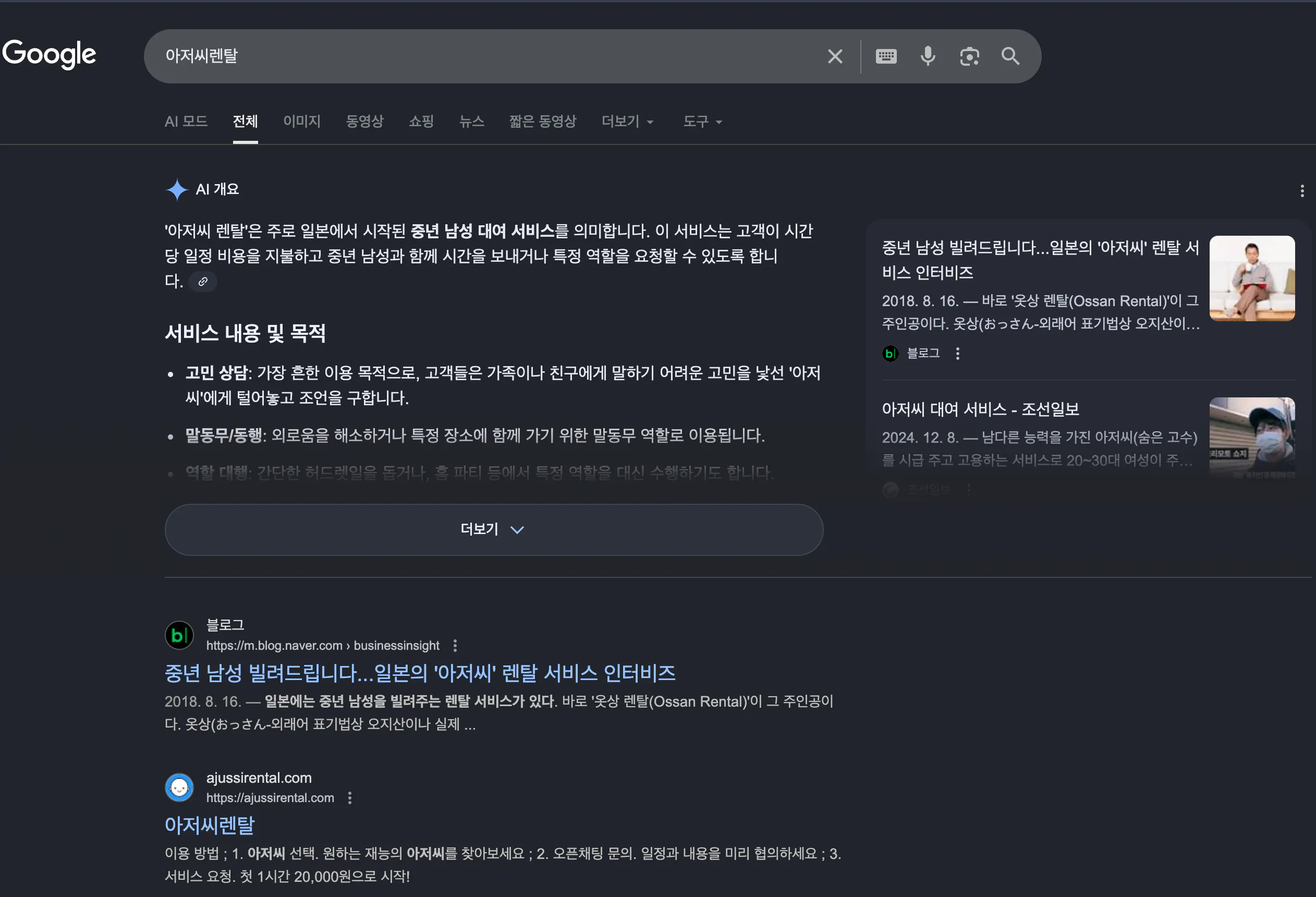Open the on-screen keyboard input tool

pos(886,56)
